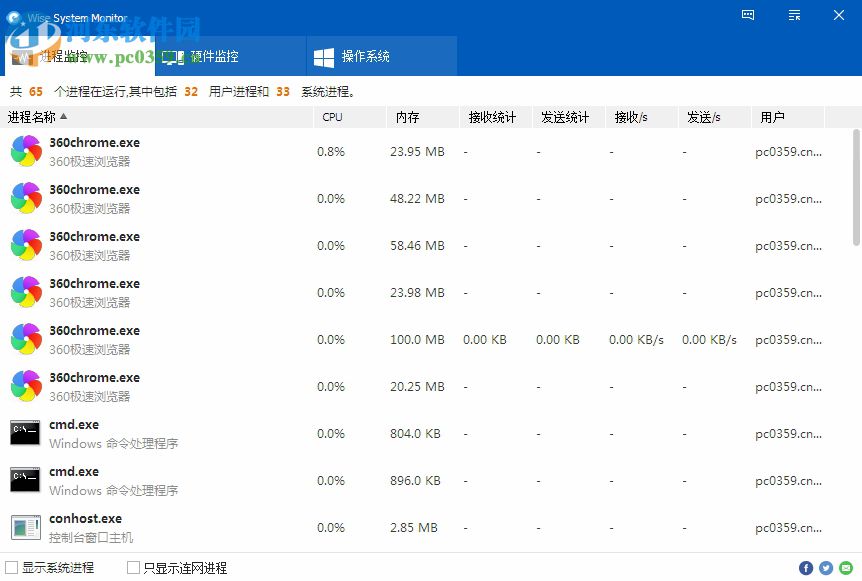862x581 pixels.
Task: Open the feedback message icon in title bar
Action: coord(747,15)
